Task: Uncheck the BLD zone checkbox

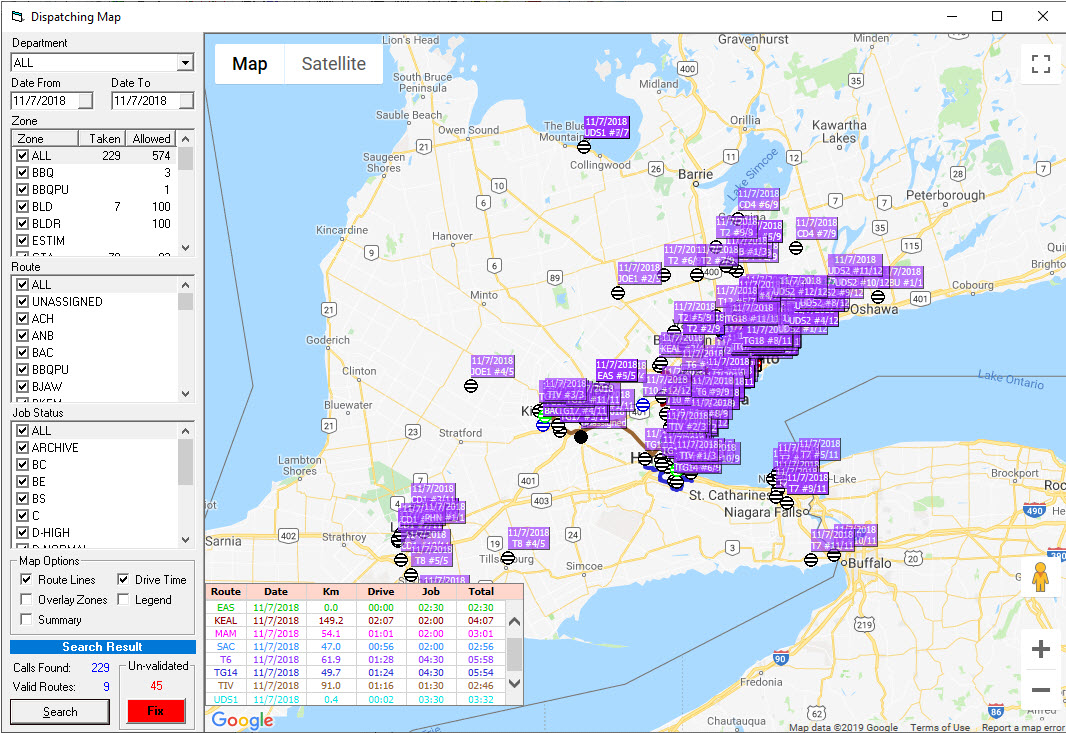Action: click(x=22, y=207)
